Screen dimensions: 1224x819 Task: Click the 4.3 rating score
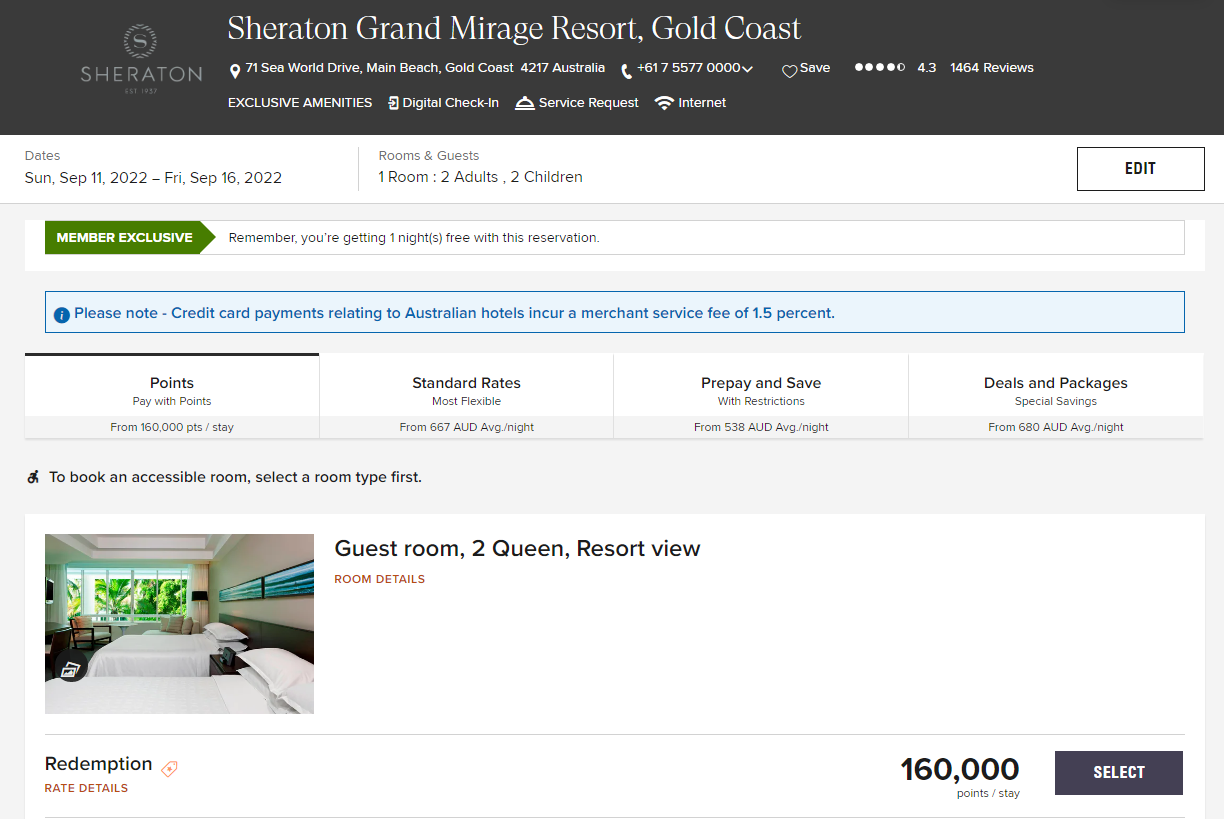(927, 68)
